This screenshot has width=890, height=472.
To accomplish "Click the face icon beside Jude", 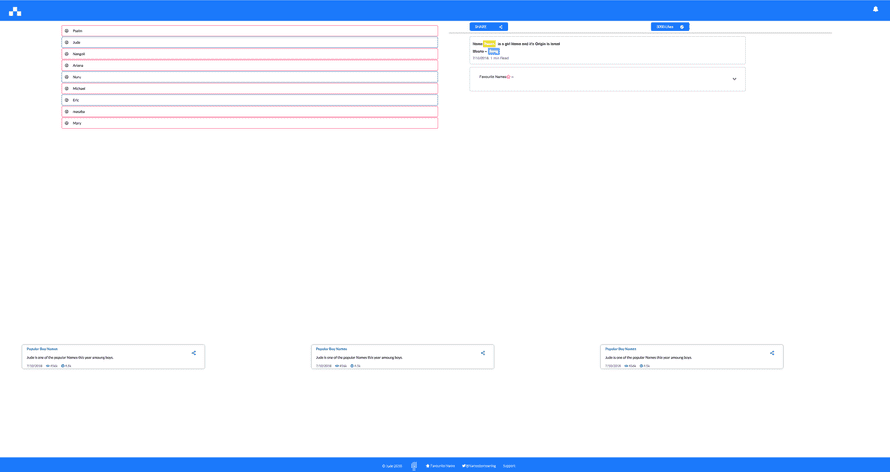I will click(x=66, y=43).
